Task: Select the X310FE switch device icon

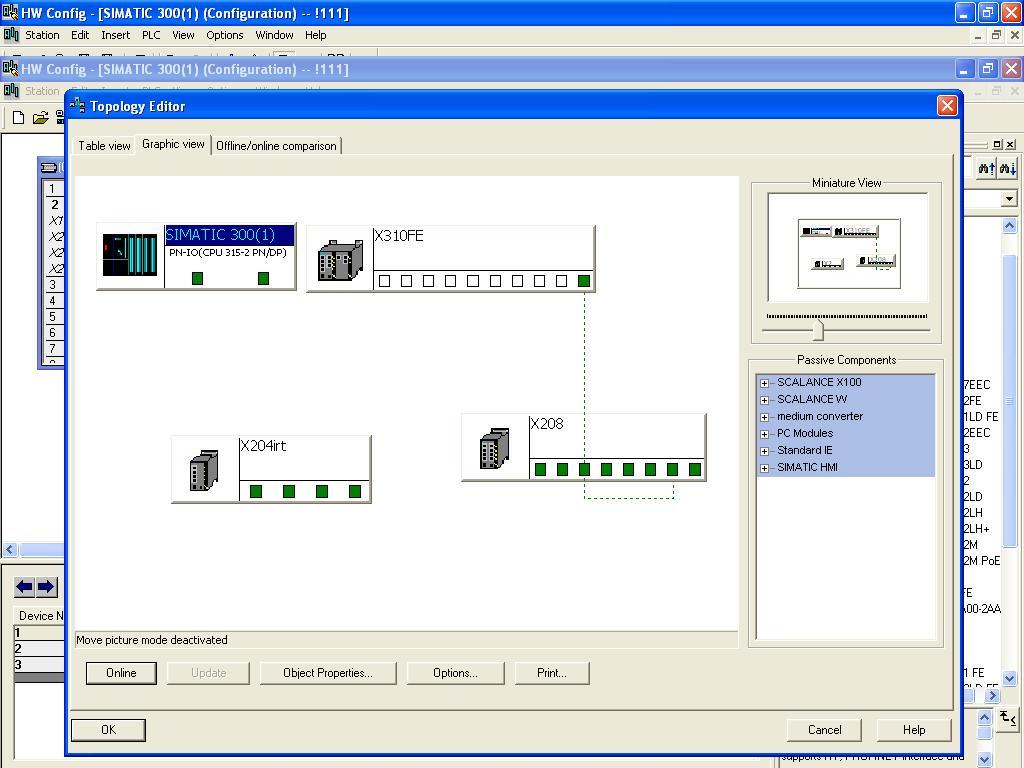Action: pyautogui.click(x=340, y=260)
